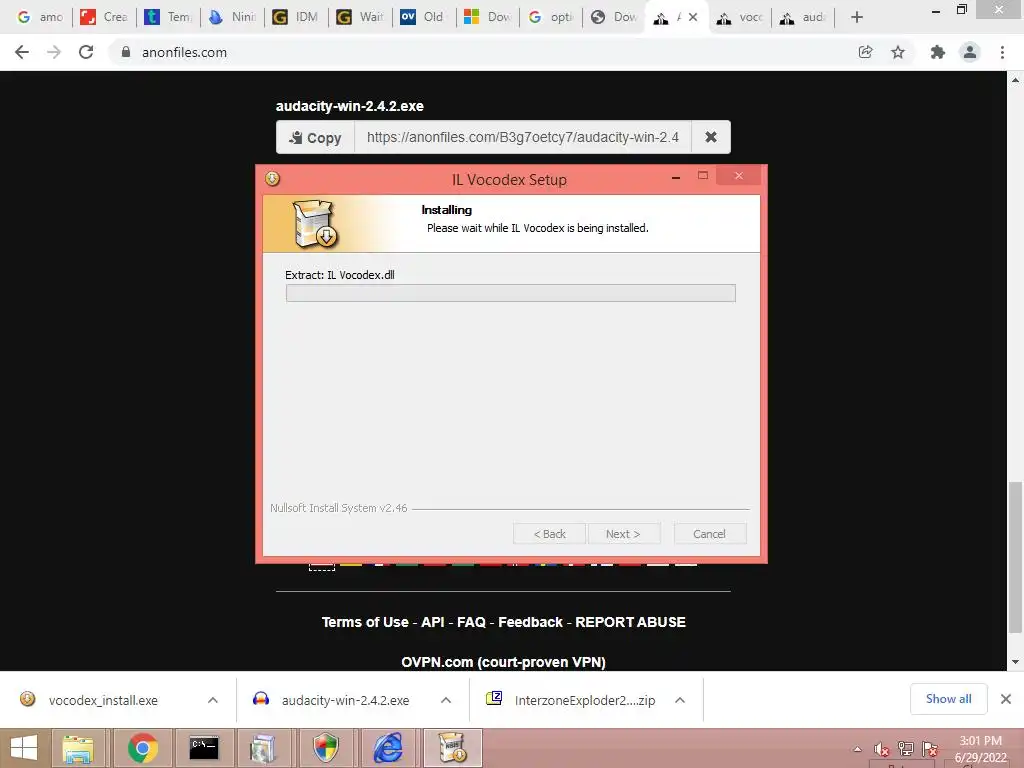Screen dimensions: 1024x768
Task: Show hidden tray icons arrow
Action: [x=857, y=749]
